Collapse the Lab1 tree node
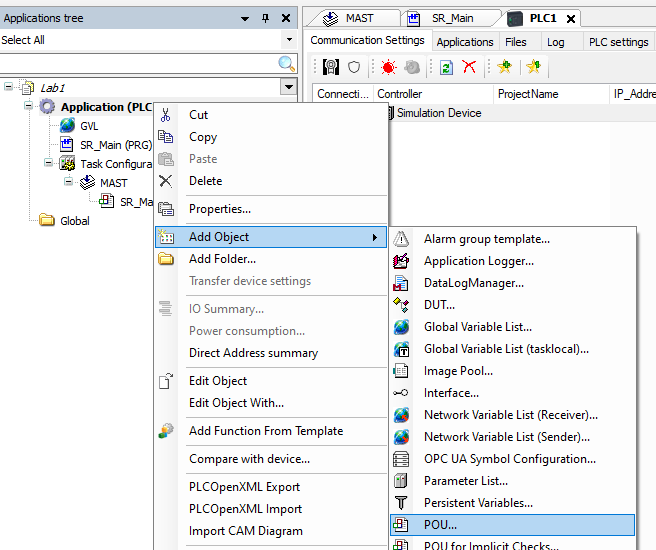The width and height of the screenshot is (656, 550). click(x=9, y=87)
